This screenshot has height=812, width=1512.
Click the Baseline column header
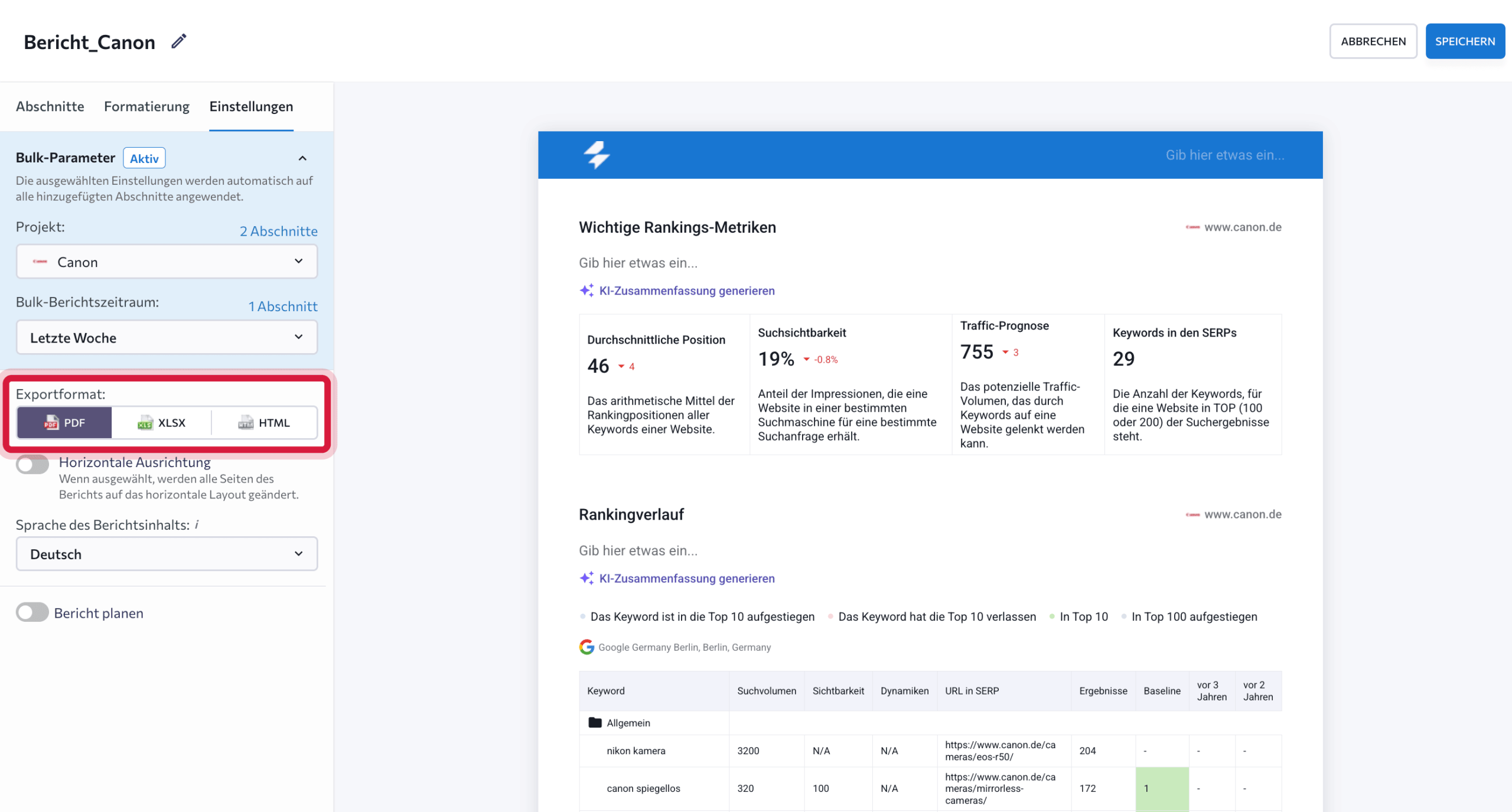click(x=1162, y=691)
